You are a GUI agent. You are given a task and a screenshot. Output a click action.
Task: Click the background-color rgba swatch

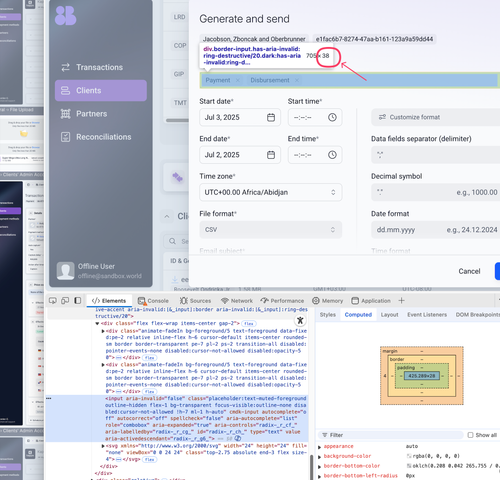point(408,456)
